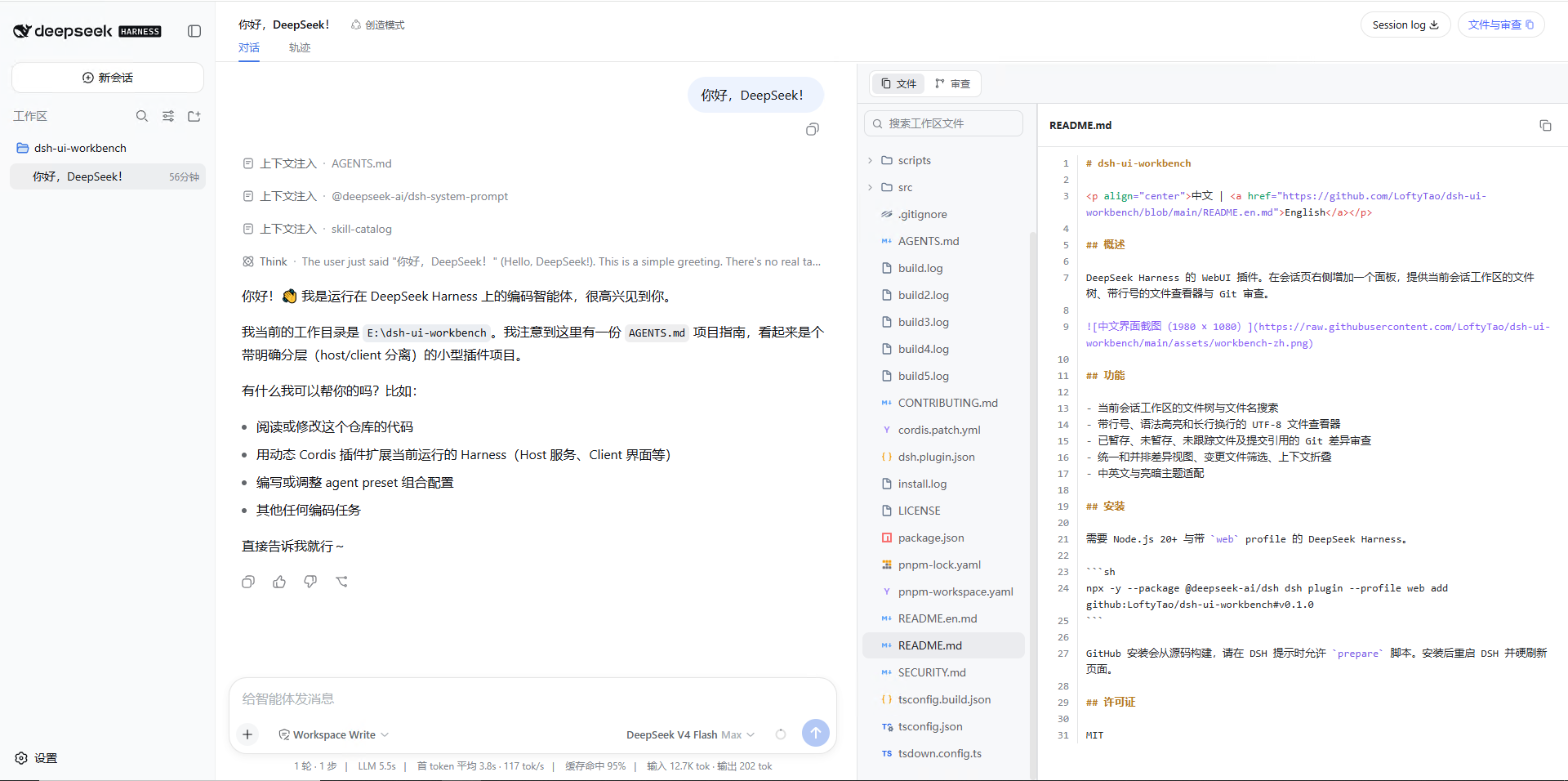Select the 文件 tab in right panel
This screenshot has width=1568, height=781.
tap(898, 83)
